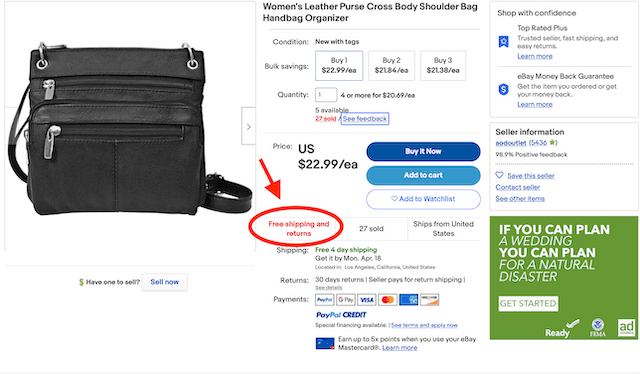This screenshot has width=640, height=374.
Task: Click the heart icon beside Save this seller
Action: pyautogui.click(x=500, y=175)
